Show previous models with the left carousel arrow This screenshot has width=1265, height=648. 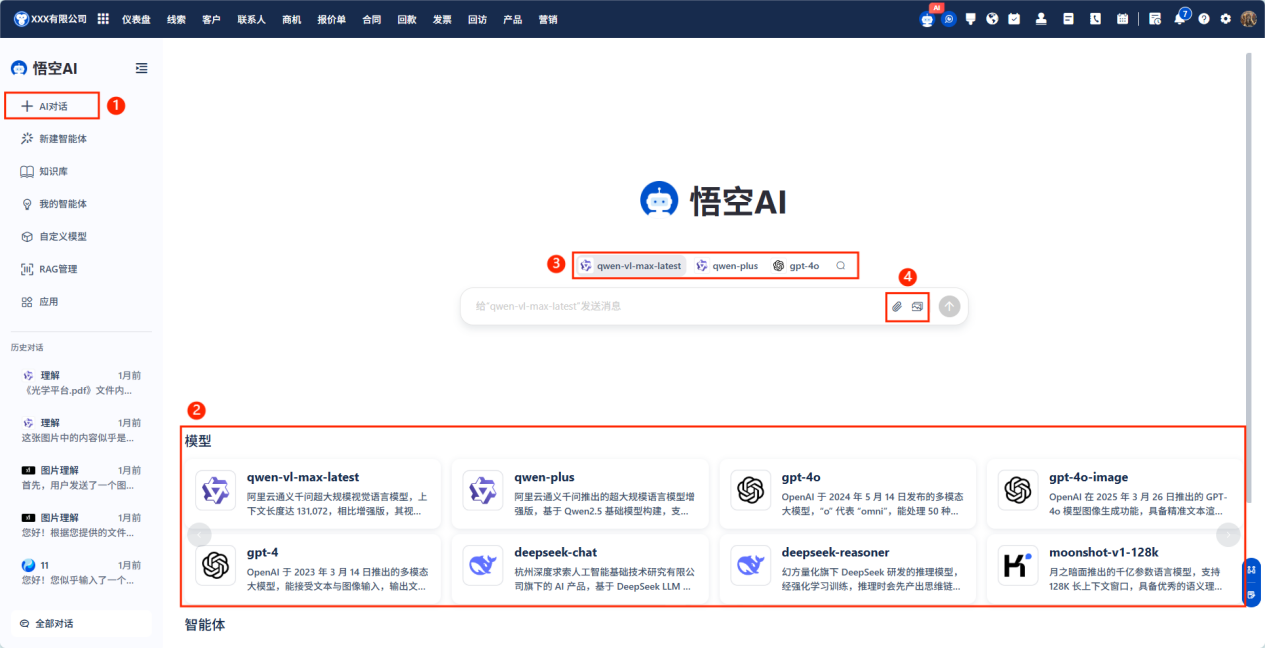pyautogui.click(x=199, y=534)
